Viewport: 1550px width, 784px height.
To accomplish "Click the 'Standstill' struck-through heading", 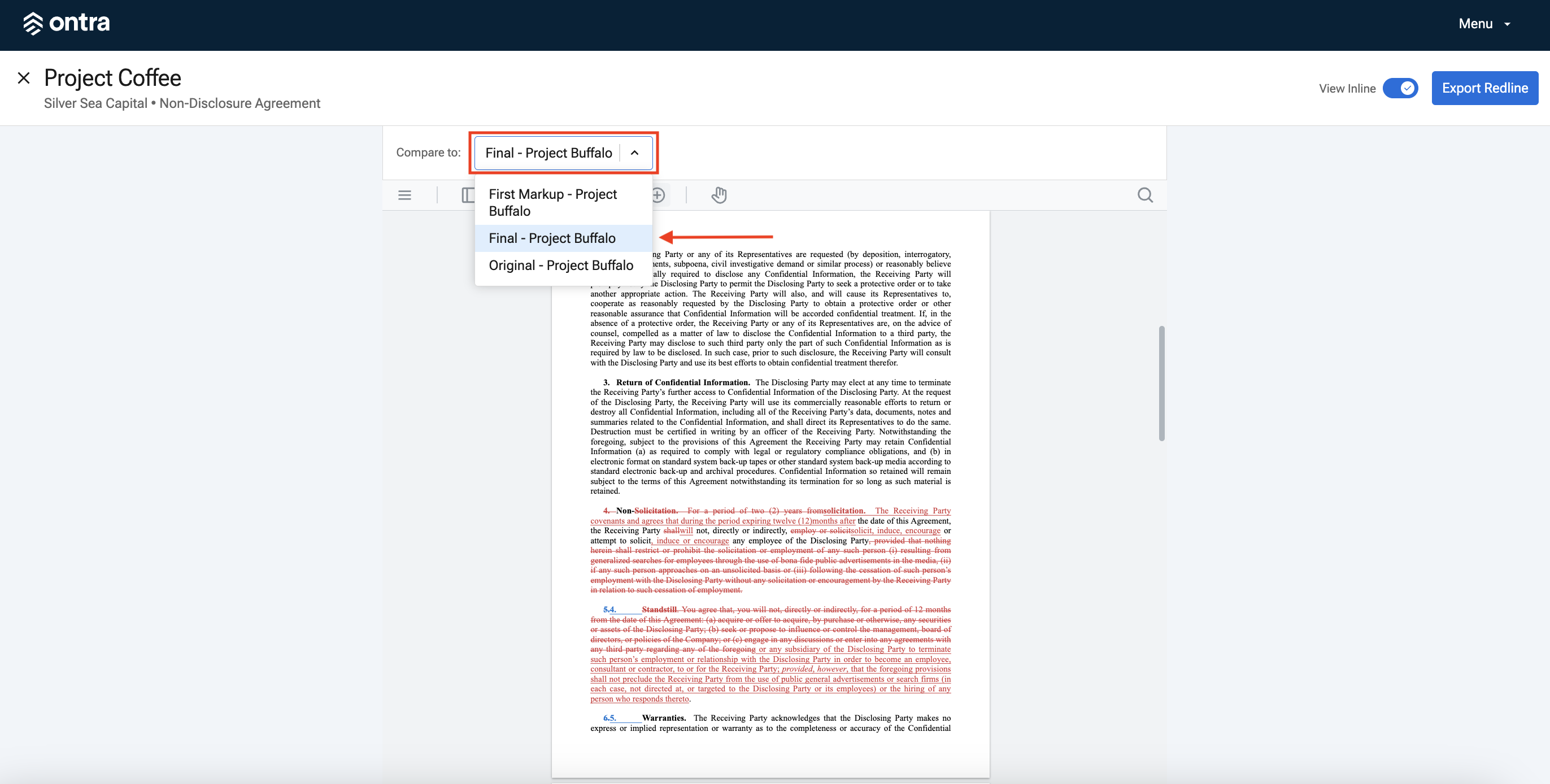I will click(659, 609).
